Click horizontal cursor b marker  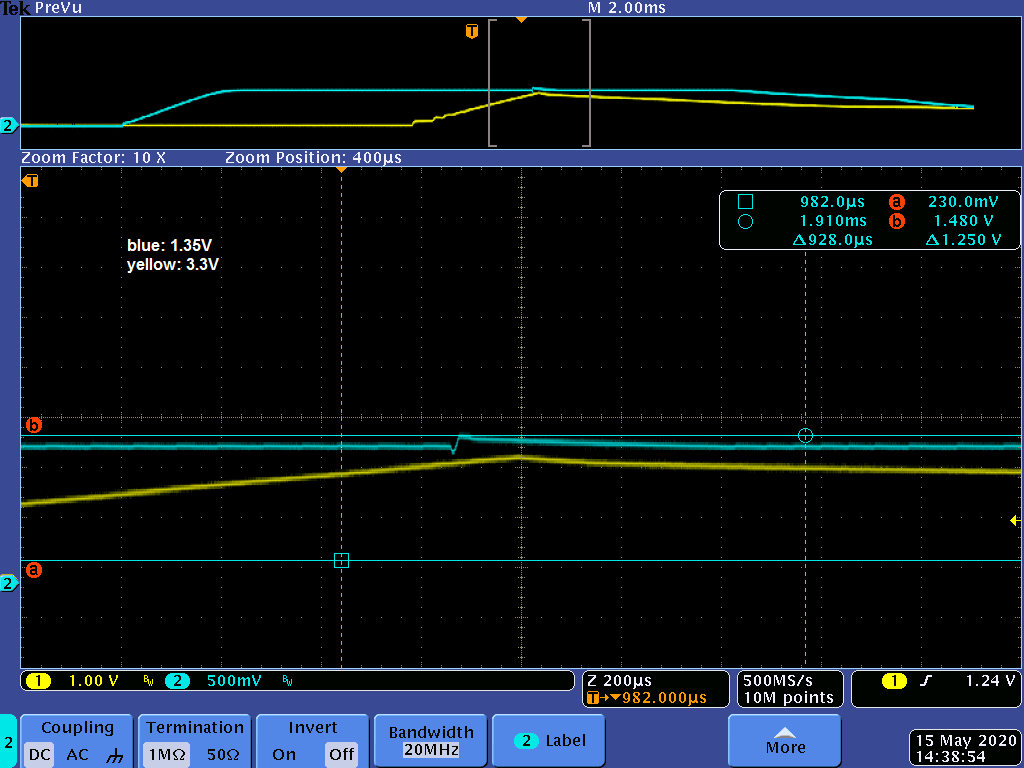(x=33, y=425)
